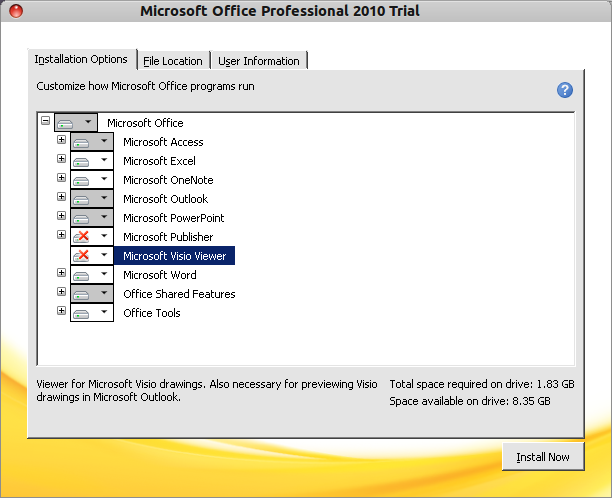The image size is (612, 498).
Task: Select the Office Tools label
Action: pyautogui.click(x=152, y=313)
